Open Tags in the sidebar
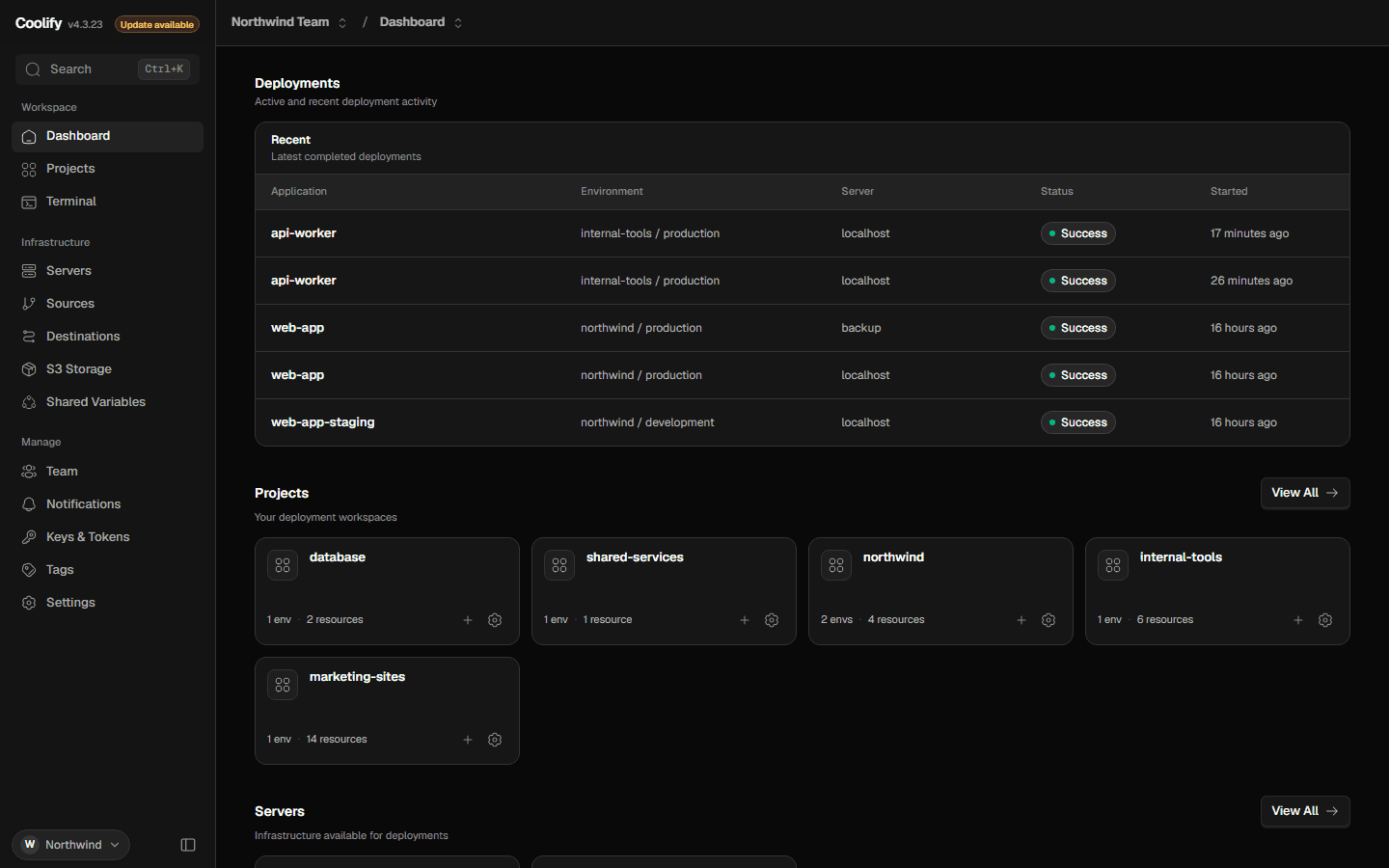Screen dimensions: 1389x868 [107, 570]
